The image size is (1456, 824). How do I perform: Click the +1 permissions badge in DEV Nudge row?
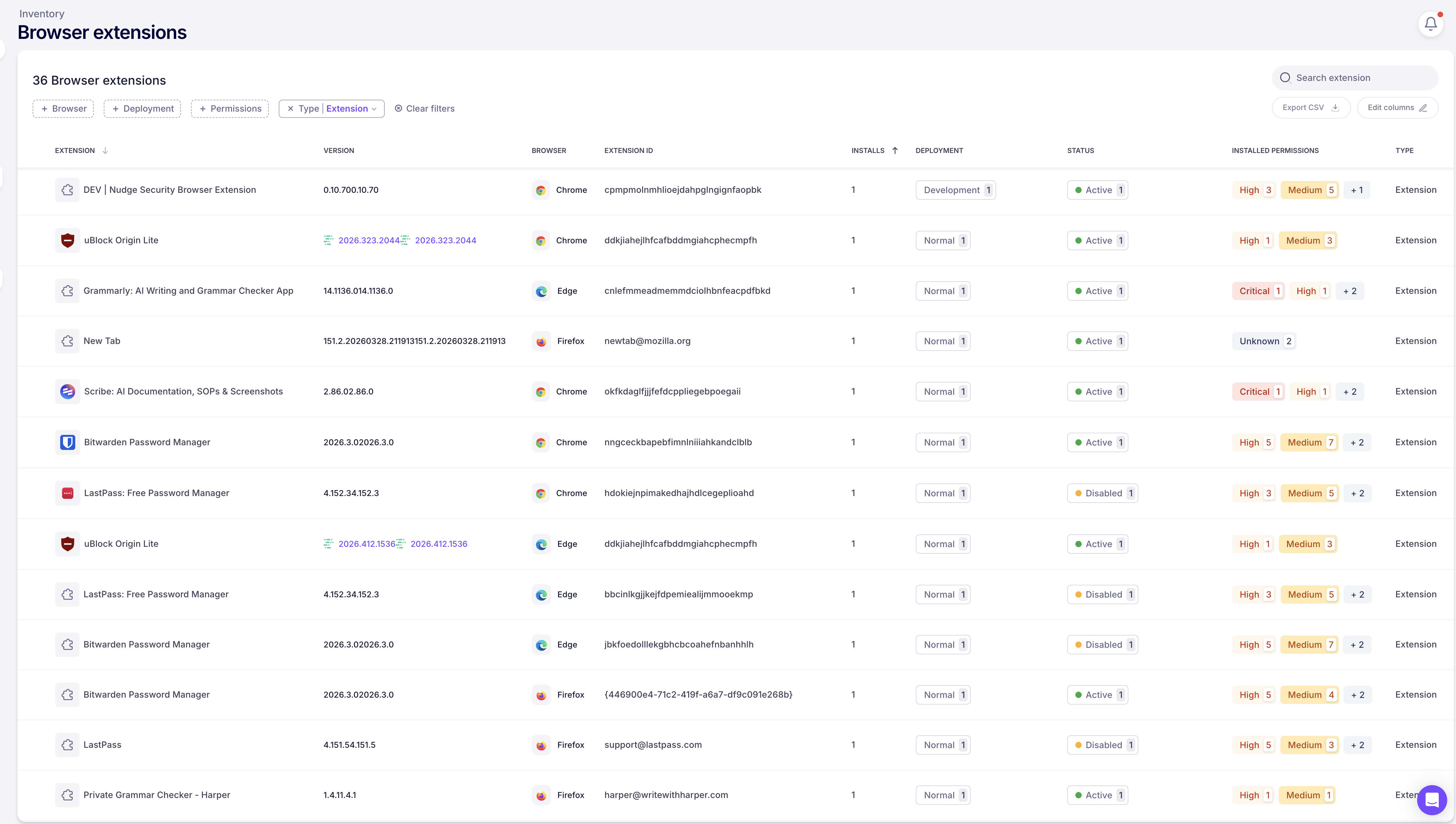click(x=1356, y=190)
